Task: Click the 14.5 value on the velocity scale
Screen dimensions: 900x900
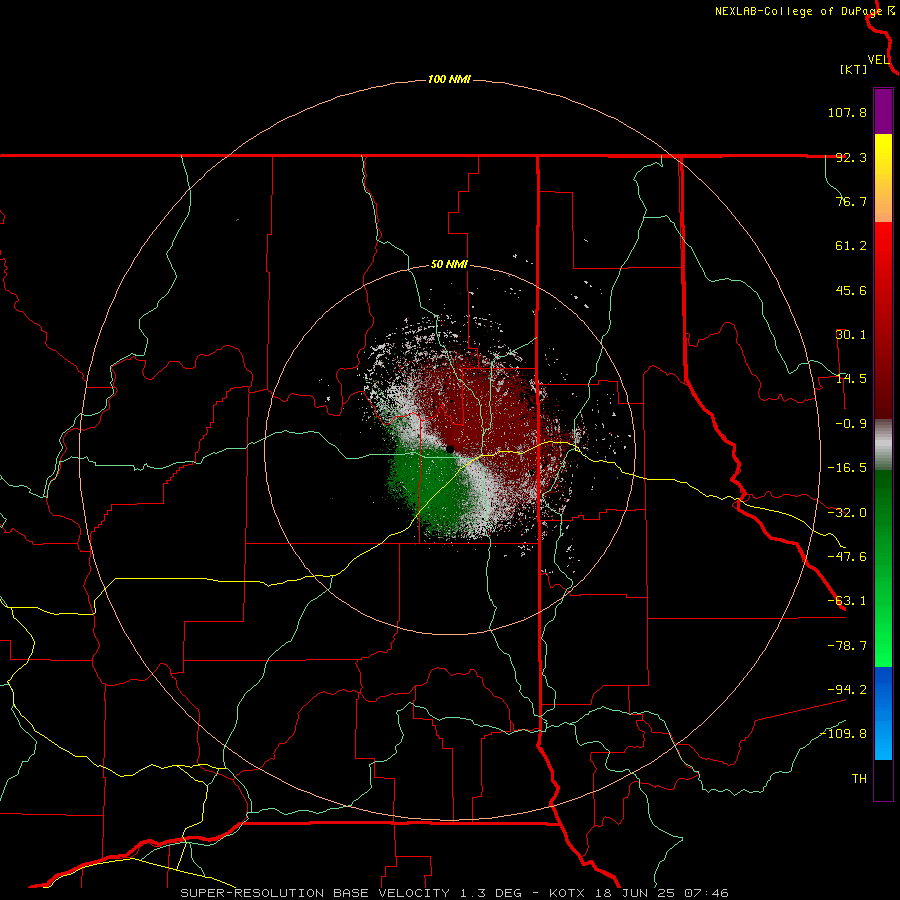Action: click(x=851, y=379)
